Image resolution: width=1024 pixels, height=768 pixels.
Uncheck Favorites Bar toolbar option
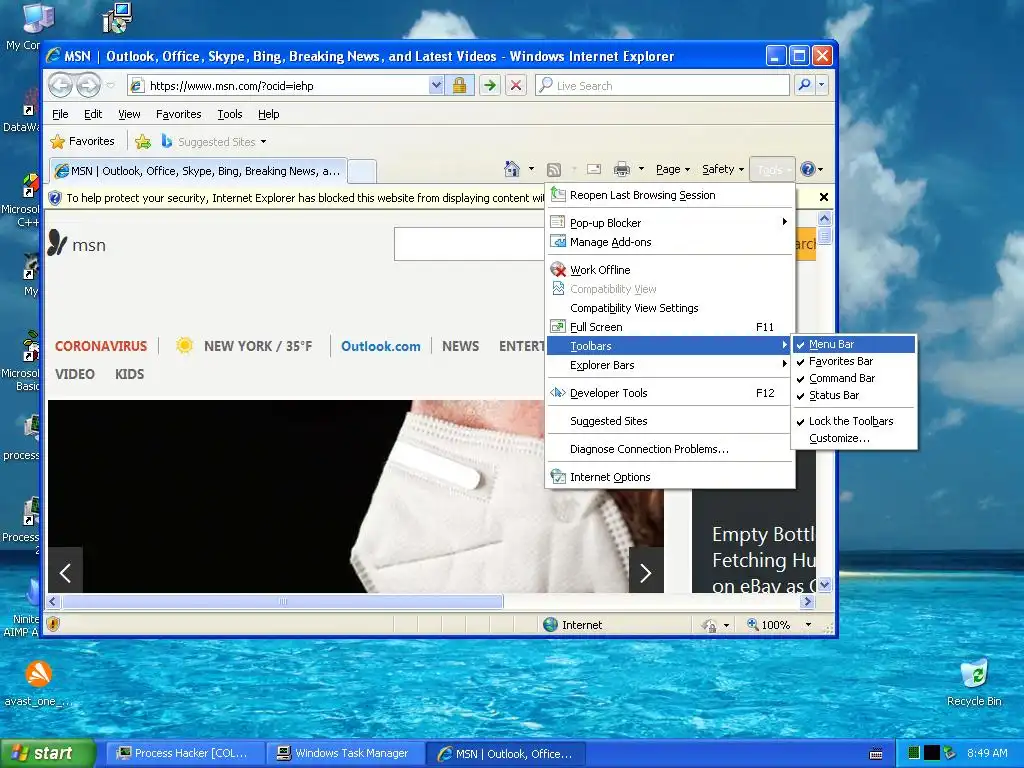coord(854,361)
